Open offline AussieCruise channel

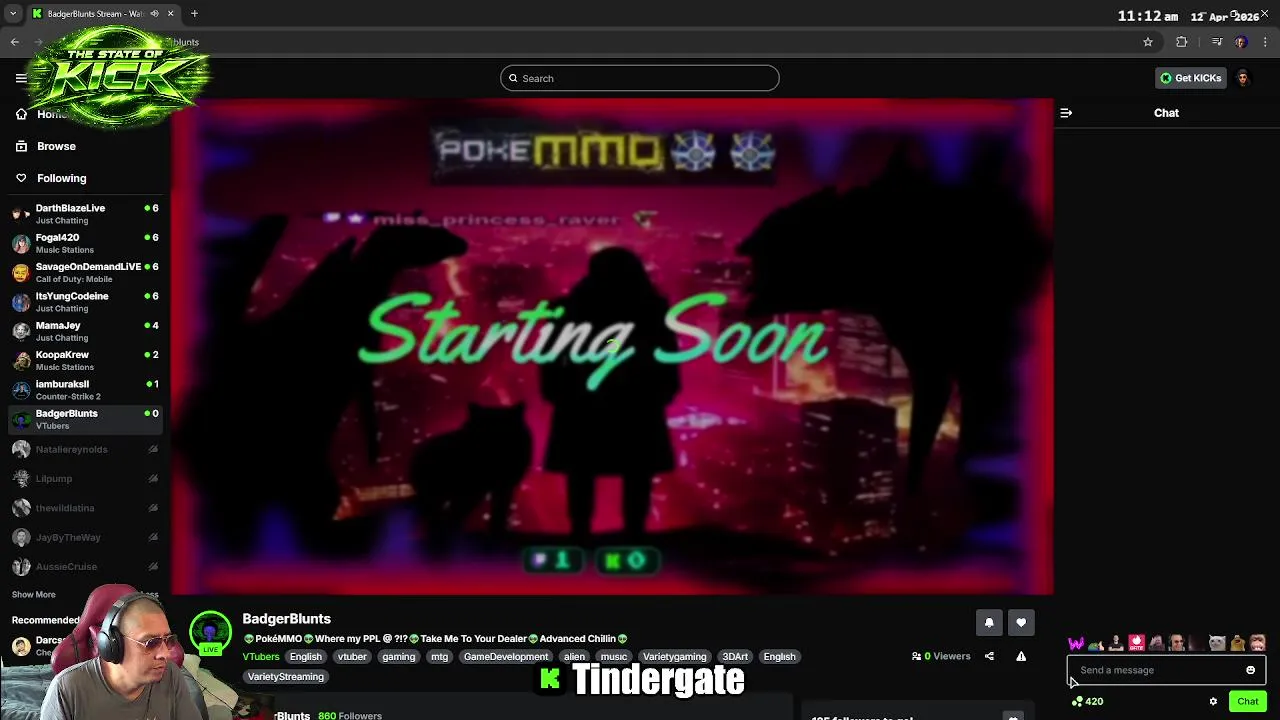point(85,566)
